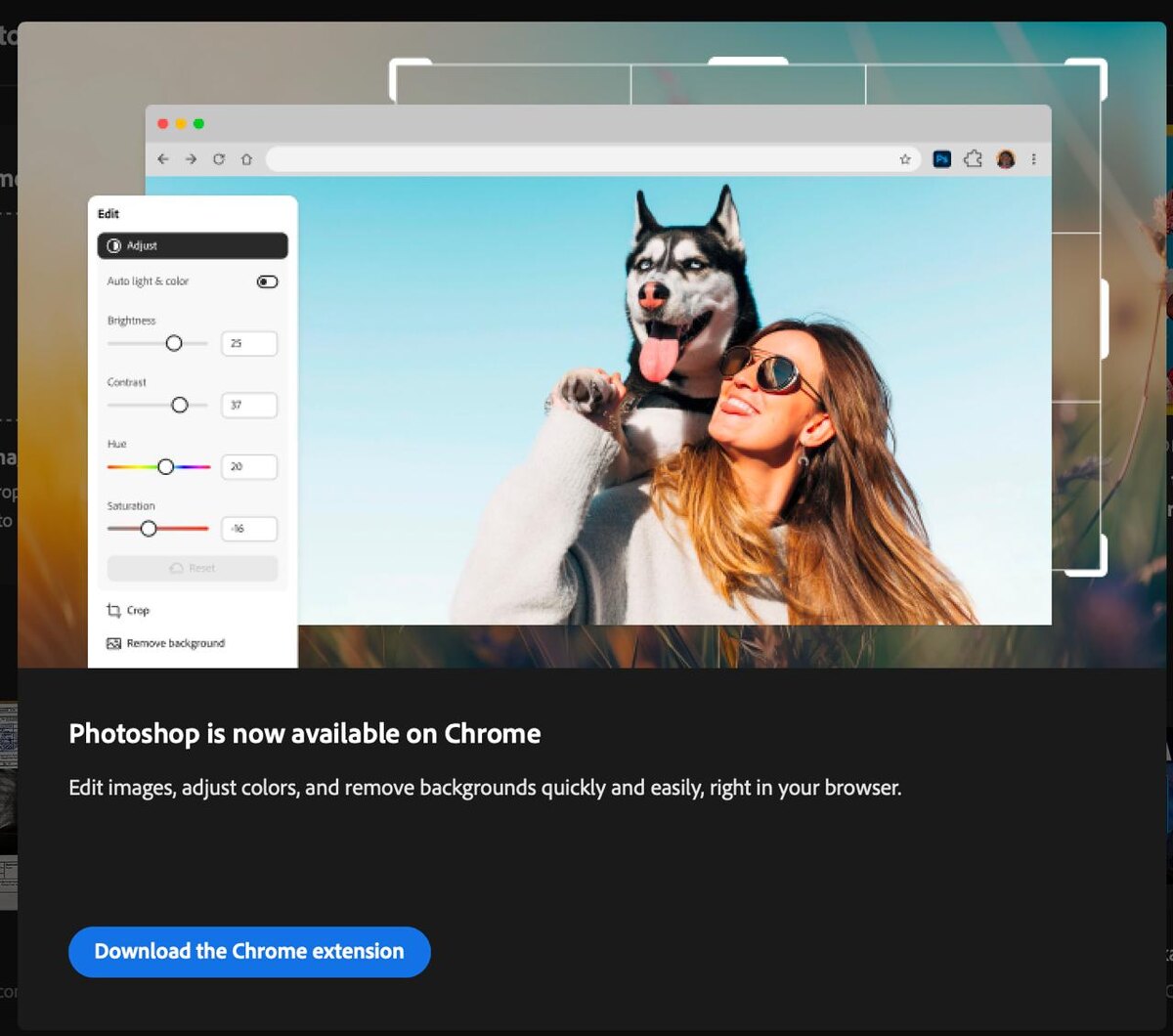Click the husky and woman photo
The height and width of the screenshot is (1036, 1173).
674,401
